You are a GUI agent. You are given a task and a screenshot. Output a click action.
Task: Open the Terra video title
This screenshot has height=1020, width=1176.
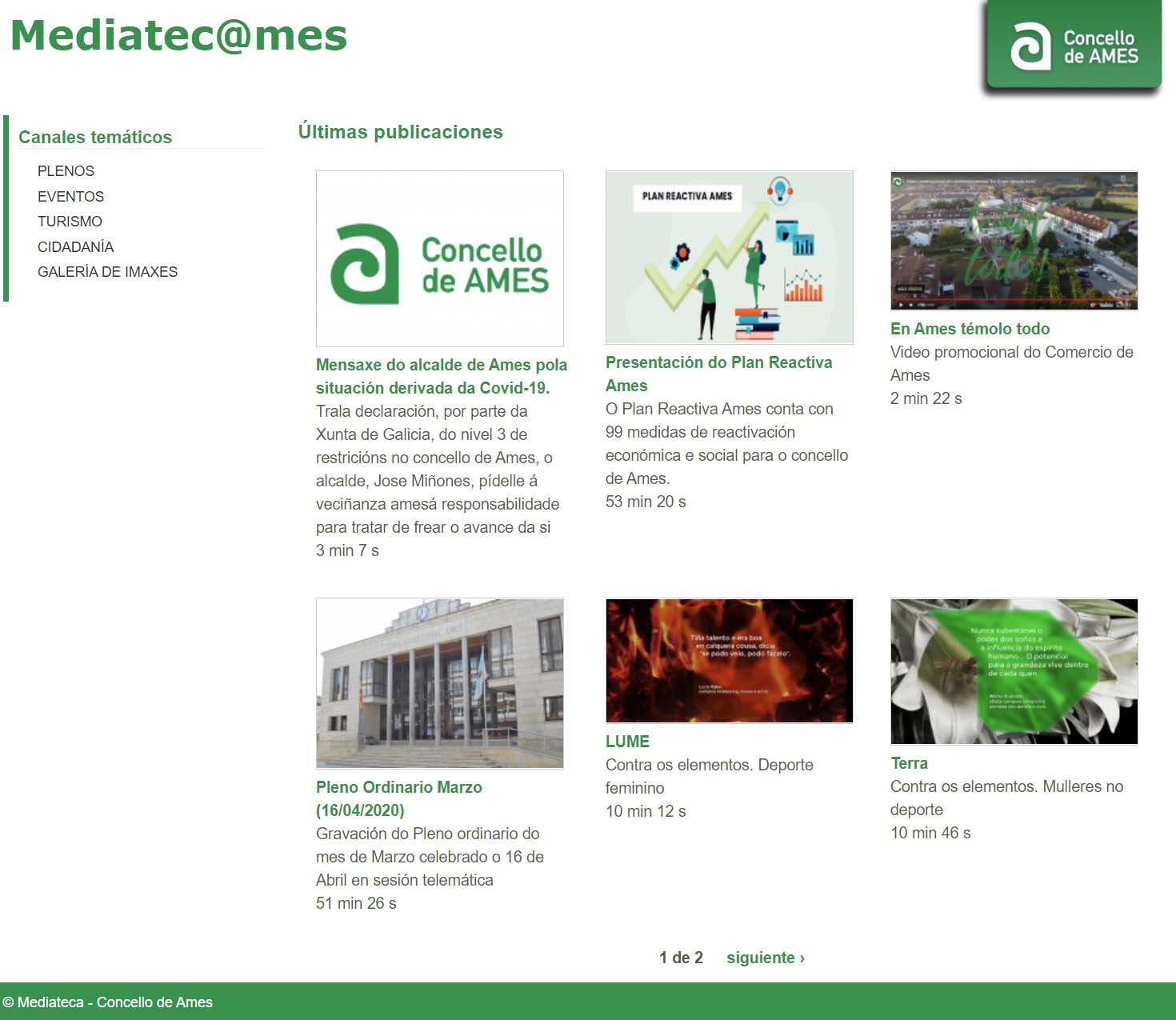point(909,763)
